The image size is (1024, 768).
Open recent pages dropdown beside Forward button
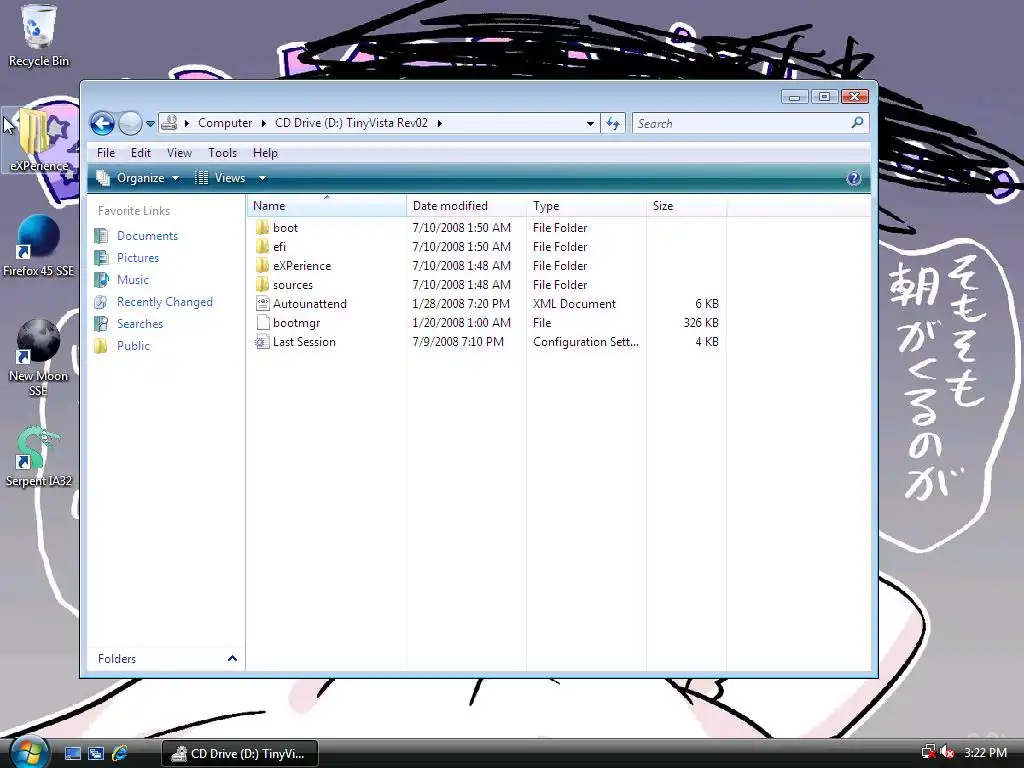pyautogui.click(x=150, y=123)
